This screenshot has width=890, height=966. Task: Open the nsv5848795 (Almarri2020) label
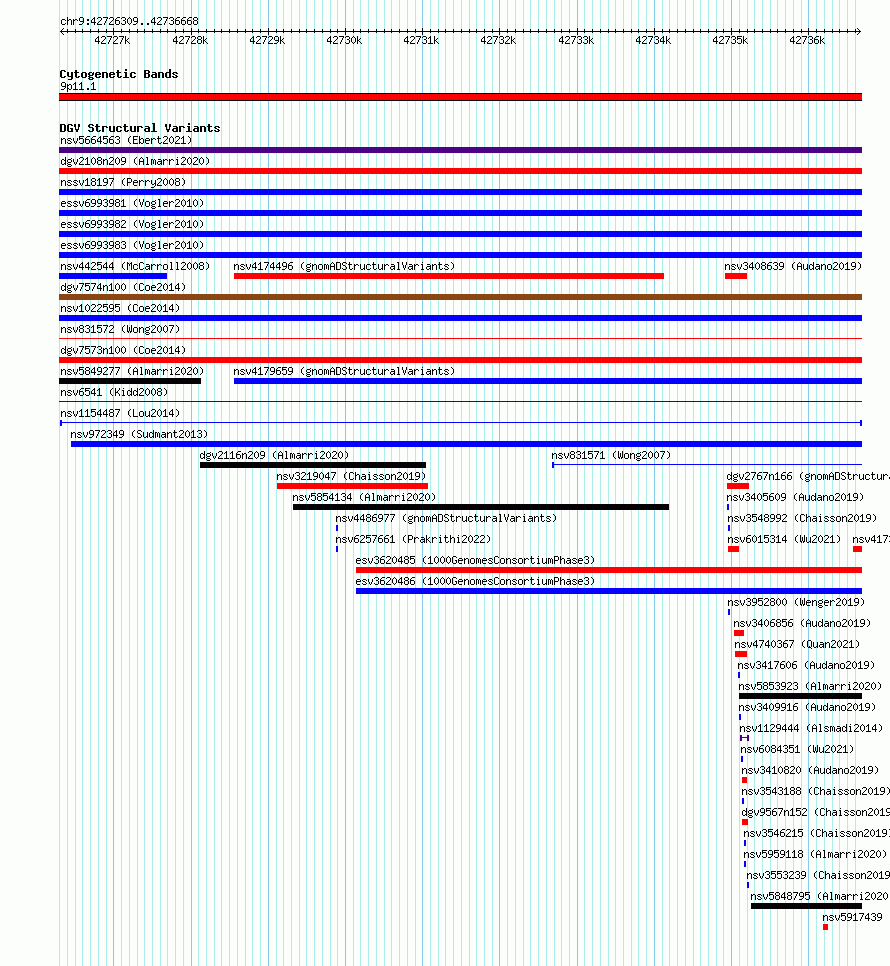pyautogui.click(x=820, y=896)
